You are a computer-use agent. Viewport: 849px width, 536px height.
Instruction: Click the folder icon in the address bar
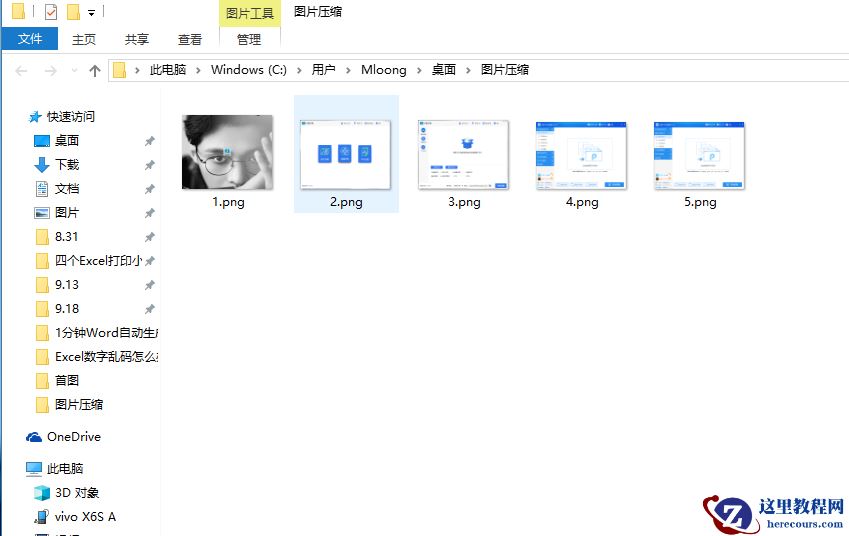click(x=120, y=70)
